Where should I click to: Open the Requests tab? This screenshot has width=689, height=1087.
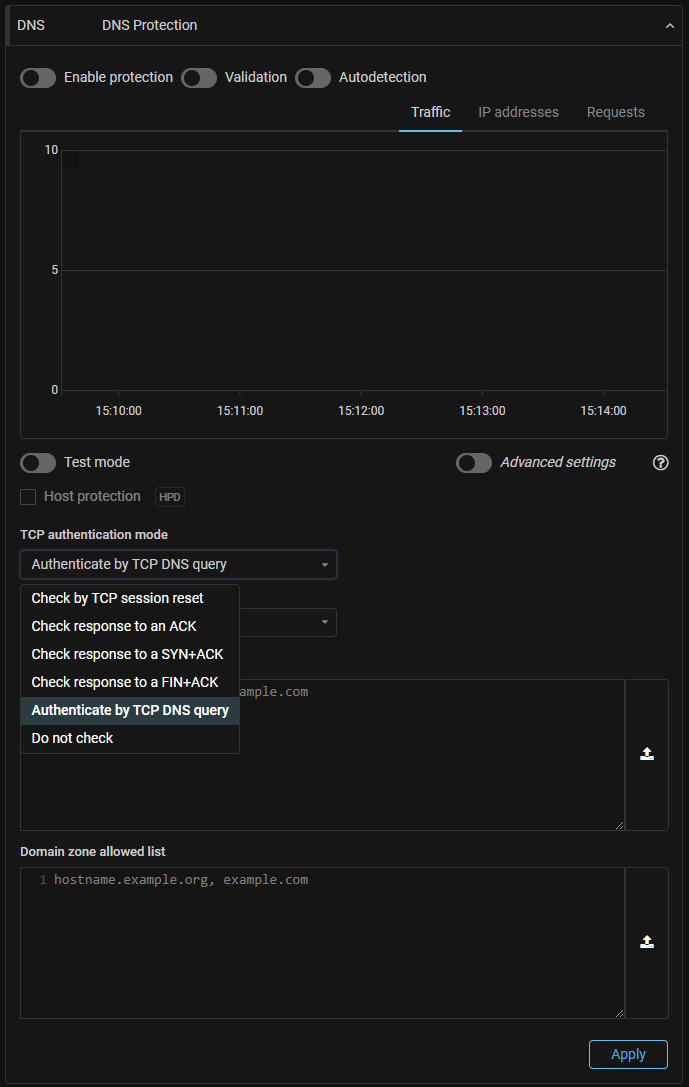pyautogui.click(x=615, y=112)
